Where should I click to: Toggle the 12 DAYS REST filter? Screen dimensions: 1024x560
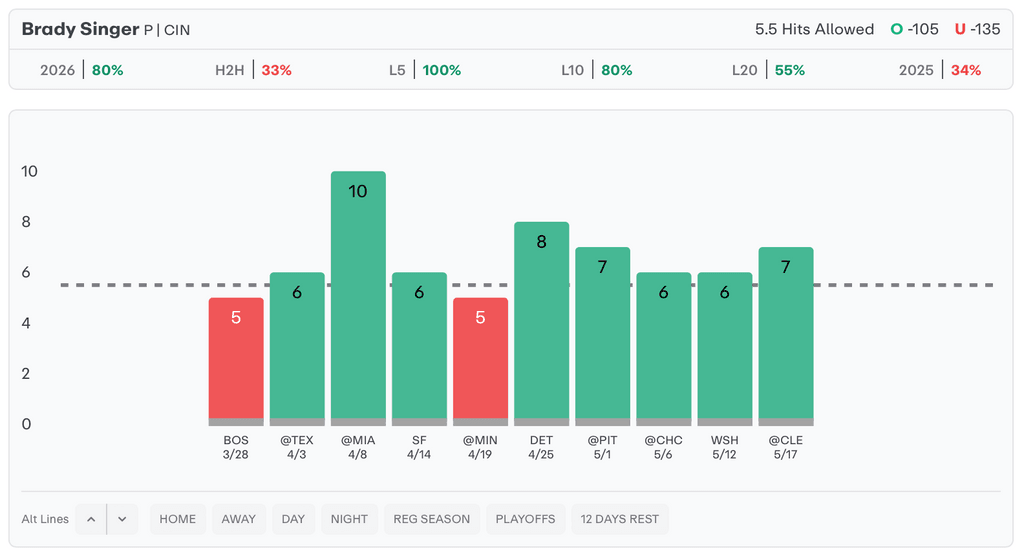[620, 519]
